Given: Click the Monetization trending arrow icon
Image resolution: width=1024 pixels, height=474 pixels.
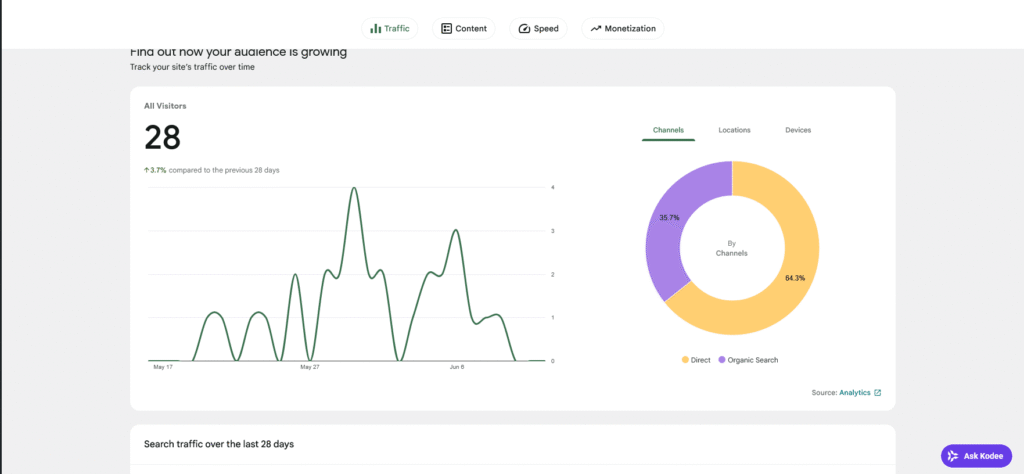Looking at the screenshot, I should (596, 29).
